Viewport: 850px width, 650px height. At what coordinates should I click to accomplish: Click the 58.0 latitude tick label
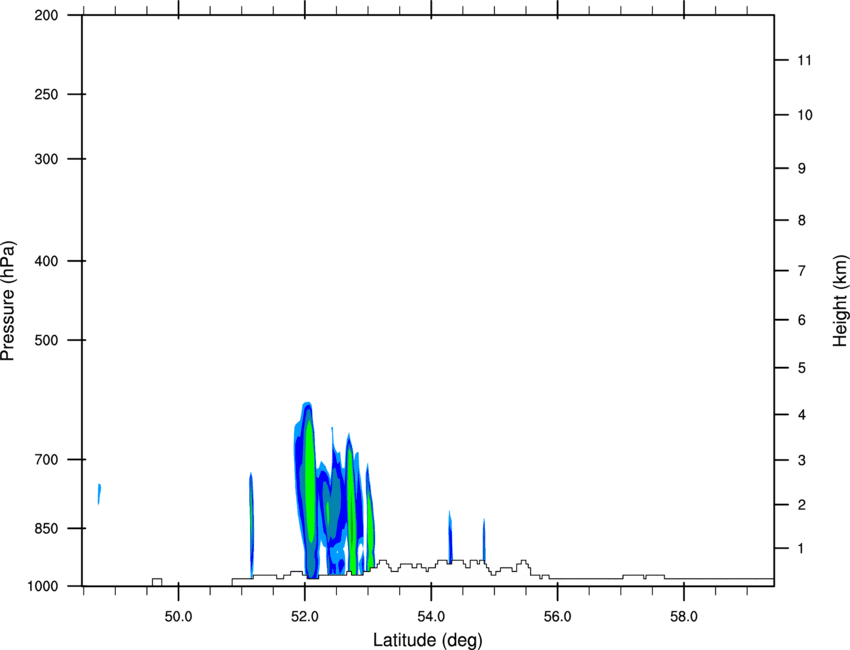tap(684, 617)
